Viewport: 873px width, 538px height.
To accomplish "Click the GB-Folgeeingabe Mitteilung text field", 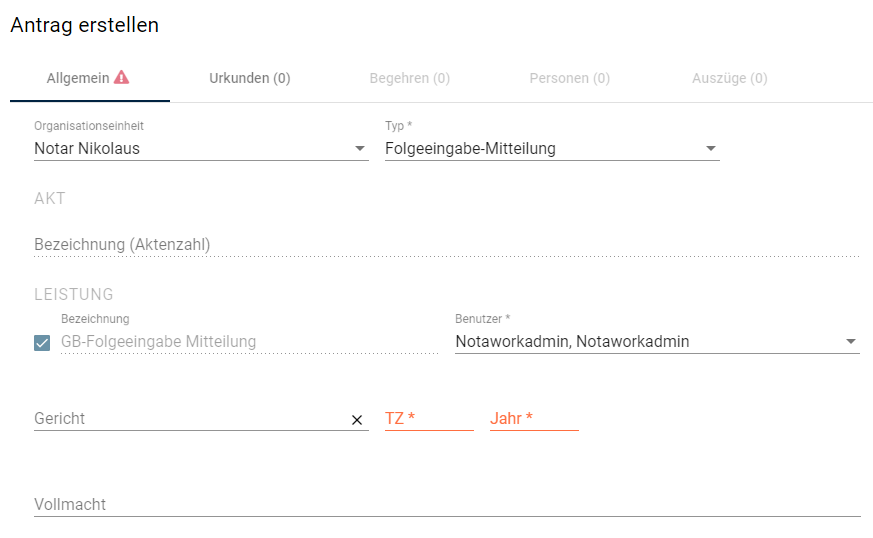I will pyautogui.click(x=249, y=341).
